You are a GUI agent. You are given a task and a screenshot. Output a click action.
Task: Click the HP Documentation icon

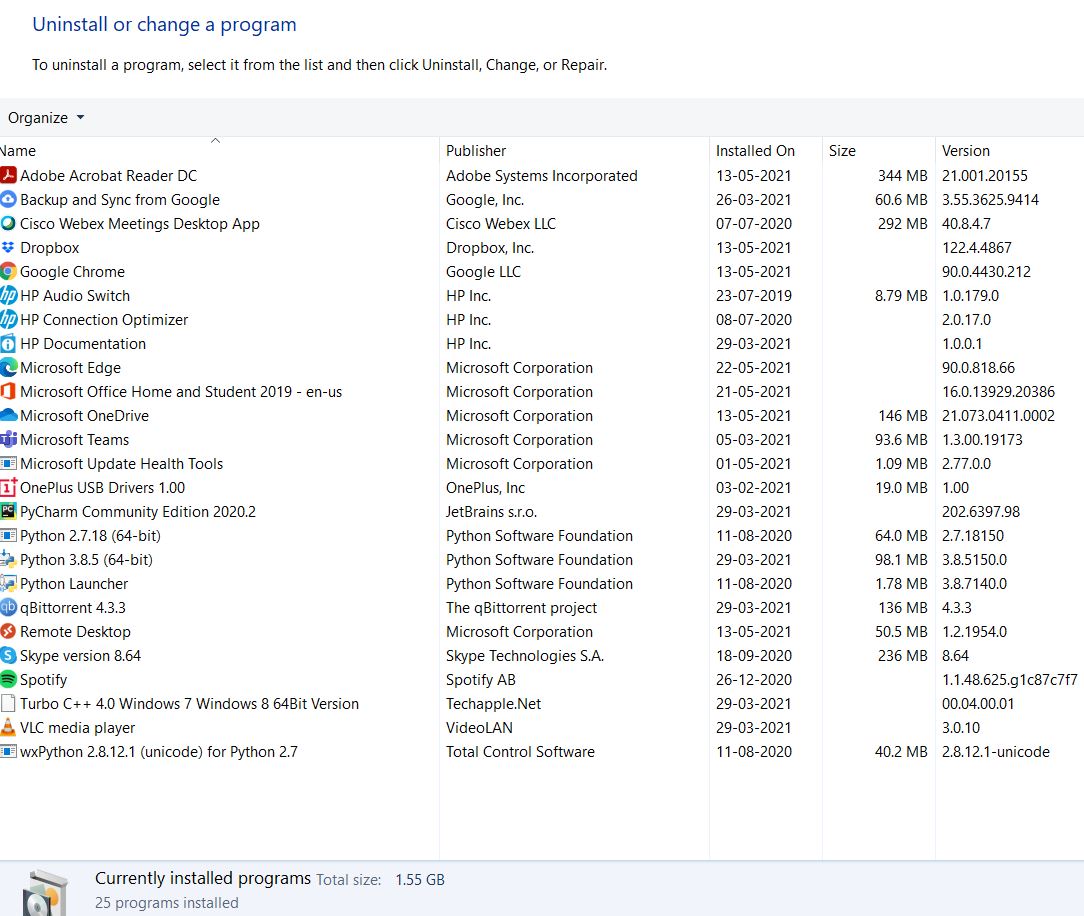click(x=8, y=344)
